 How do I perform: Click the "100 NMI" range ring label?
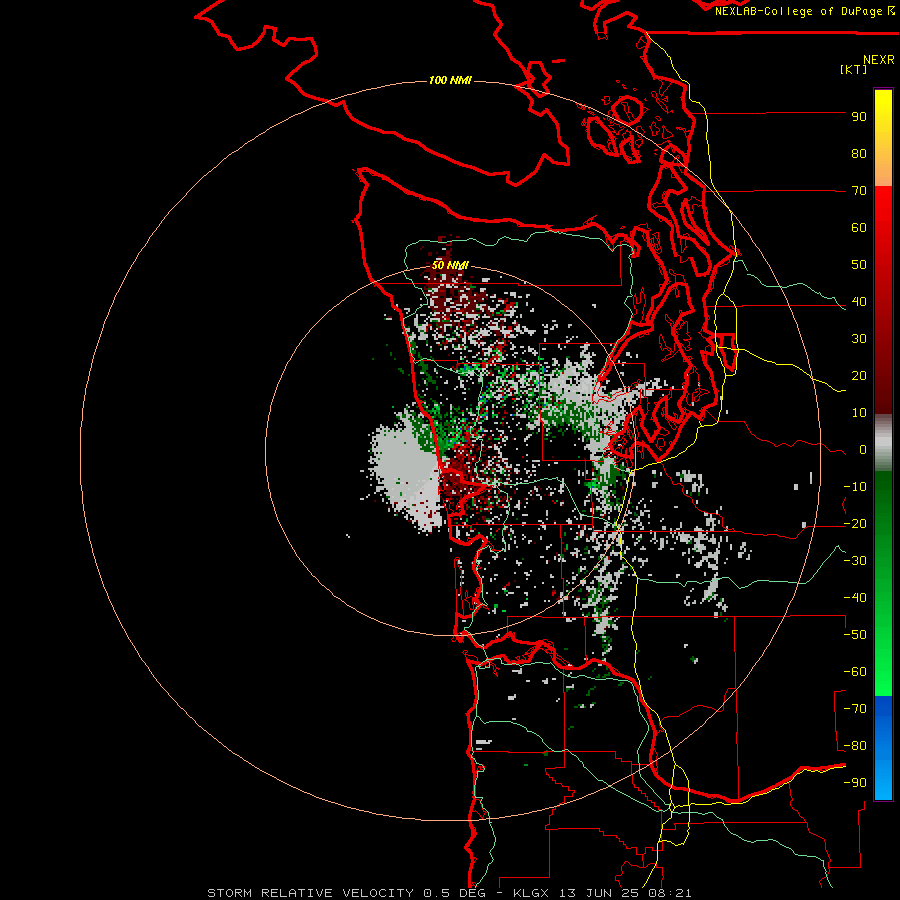(x=450, y=80)
